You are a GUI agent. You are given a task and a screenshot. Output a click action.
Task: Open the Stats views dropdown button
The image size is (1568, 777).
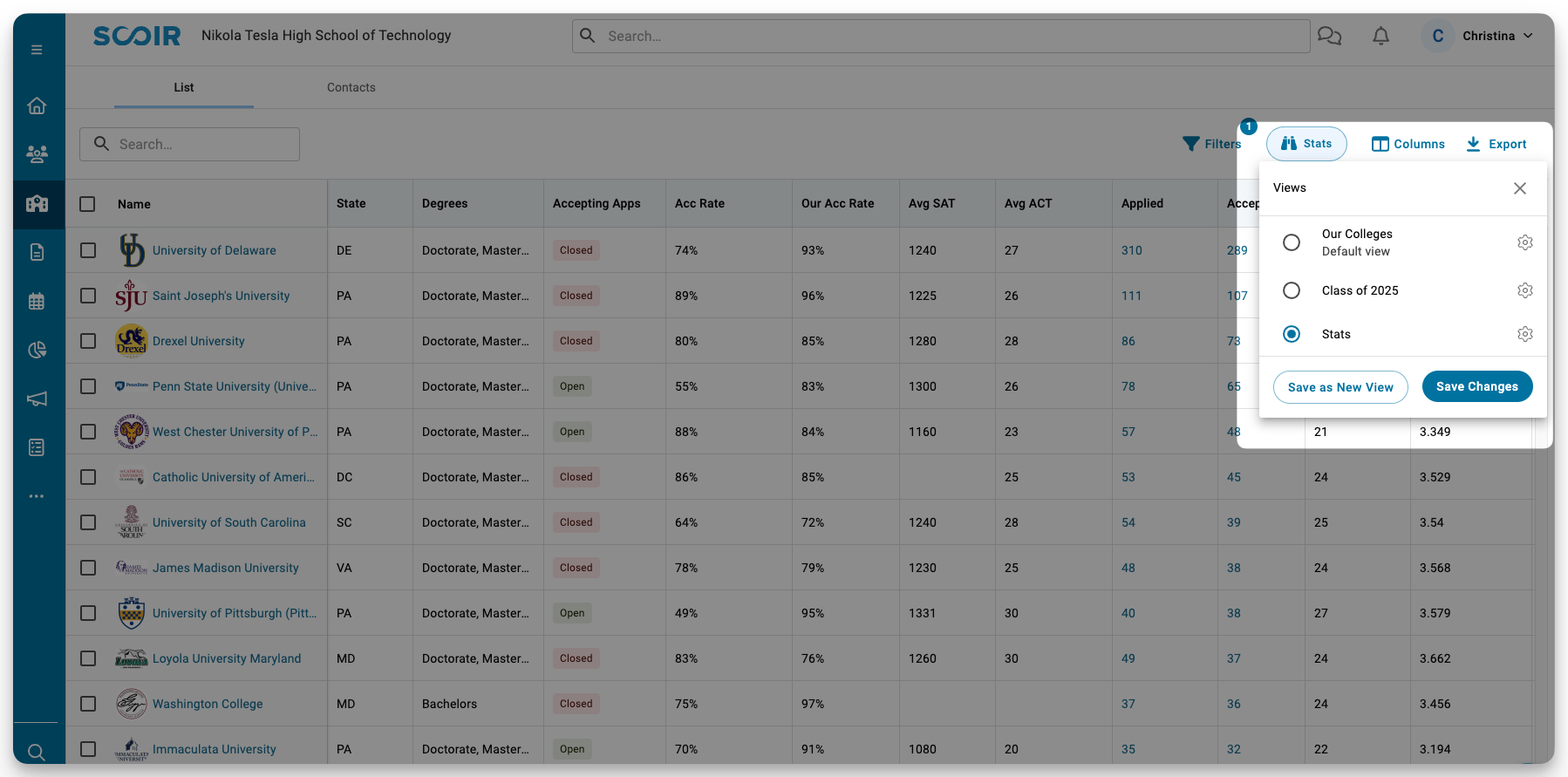coord(1306,144)
